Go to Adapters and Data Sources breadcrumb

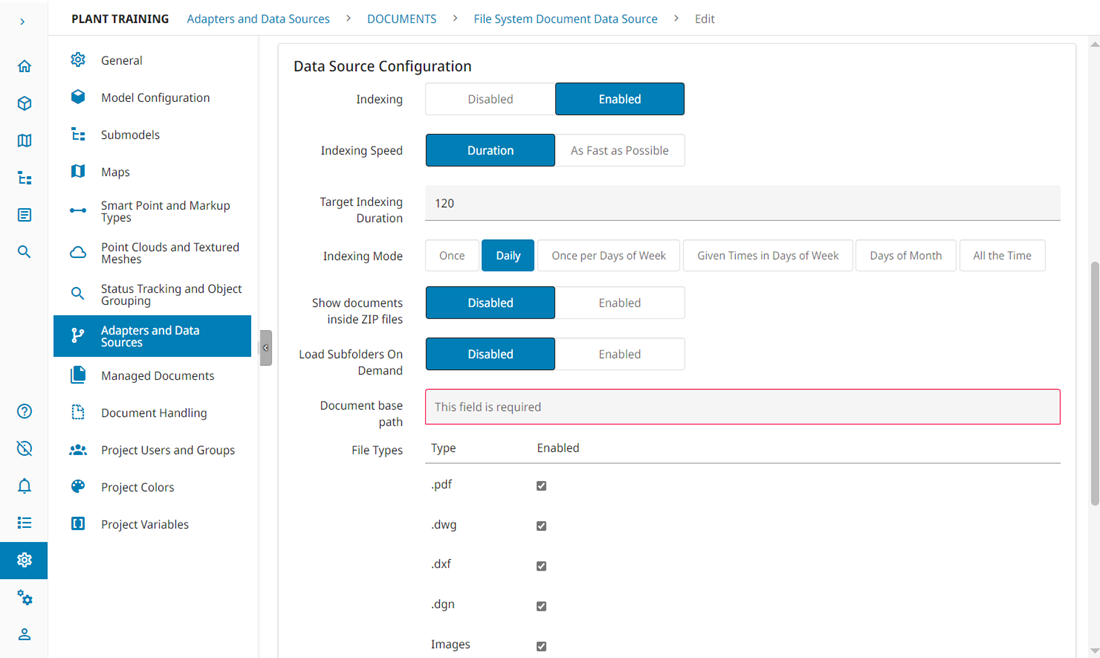[258, 19]
